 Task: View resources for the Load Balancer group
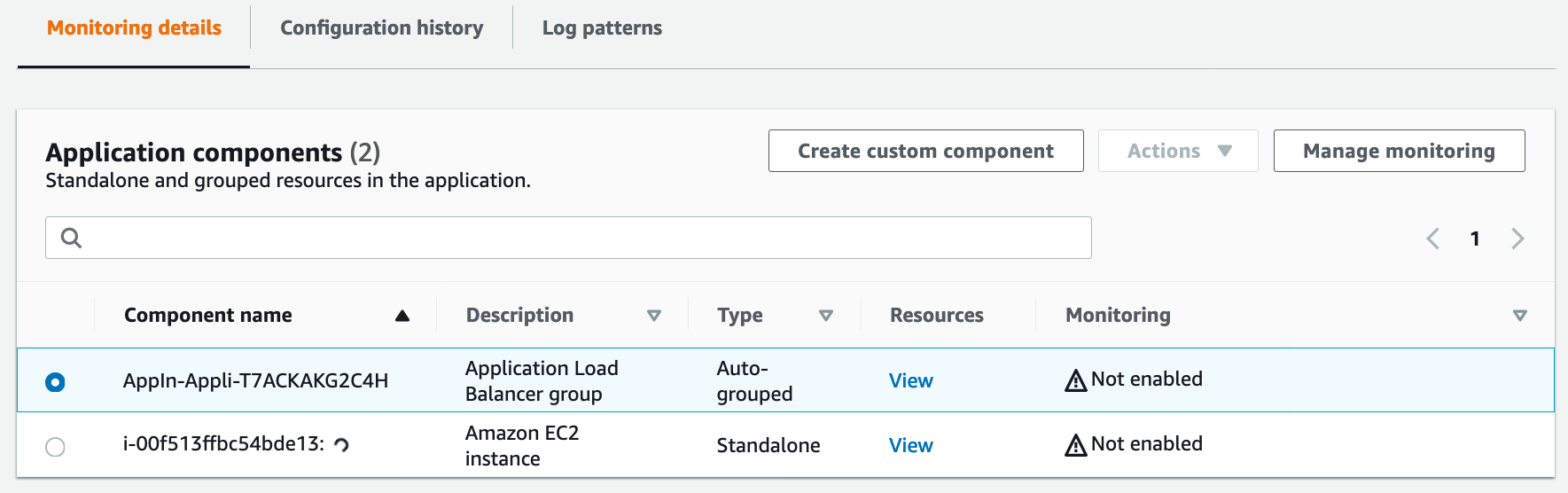point(910,380)
